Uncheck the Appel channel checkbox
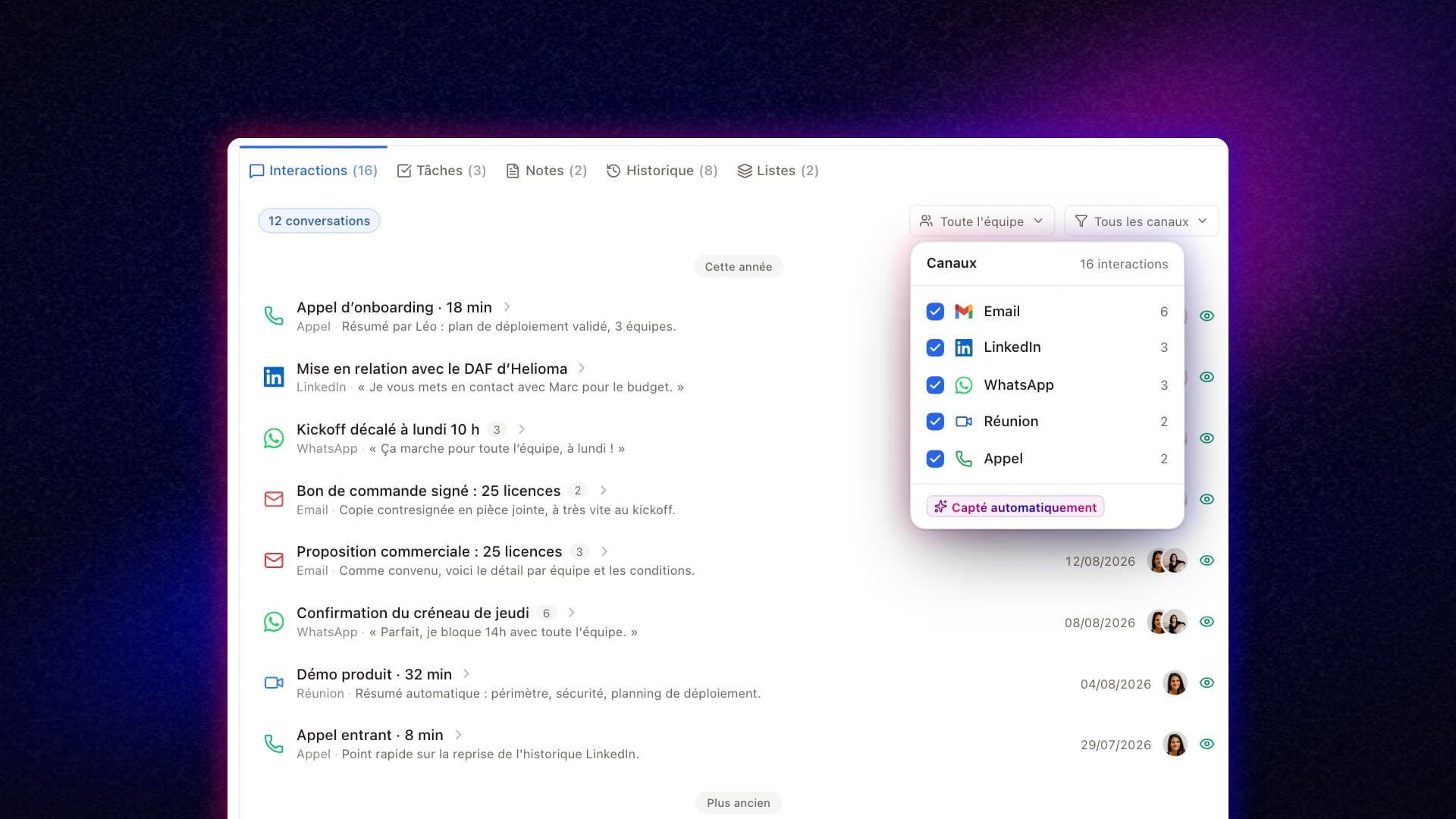Image resolution: width=1456 pixels, height=819 pixels. pyautogui.click(x=935, y=459)
